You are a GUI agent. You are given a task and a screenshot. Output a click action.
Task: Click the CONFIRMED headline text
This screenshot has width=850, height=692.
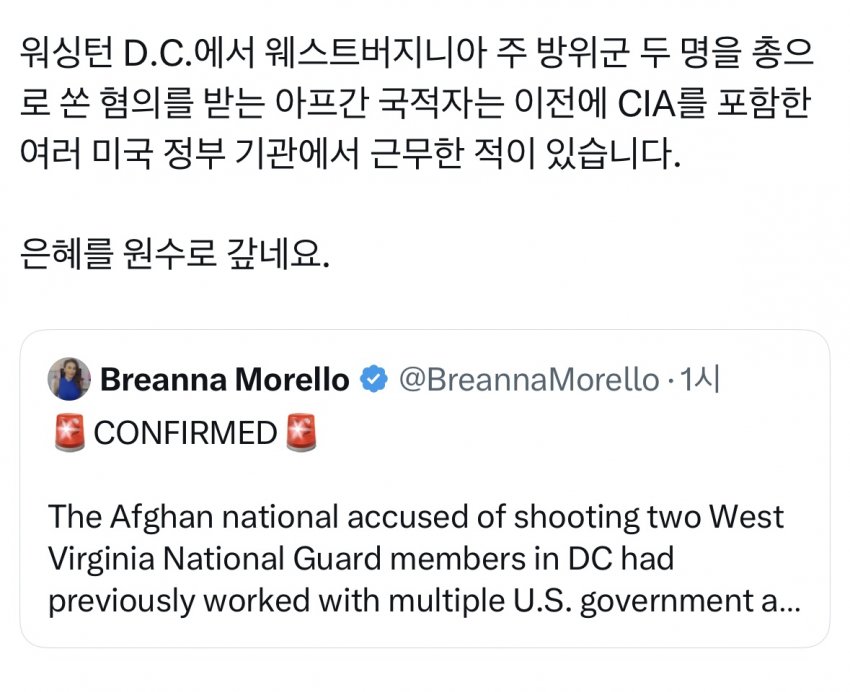[184, 432]
